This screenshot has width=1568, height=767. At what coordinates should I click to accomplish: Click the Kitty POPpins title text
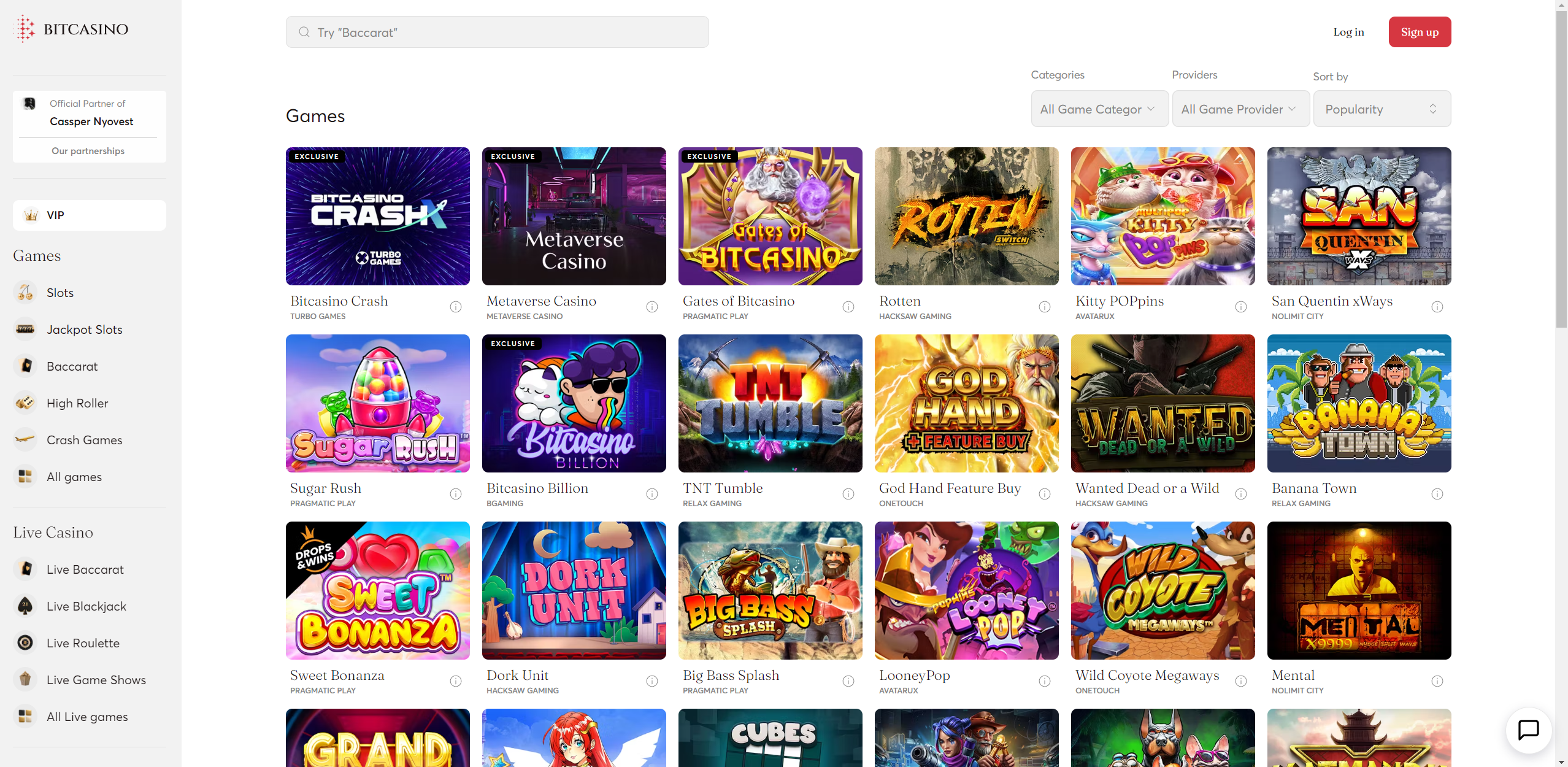click(1120, 301)
